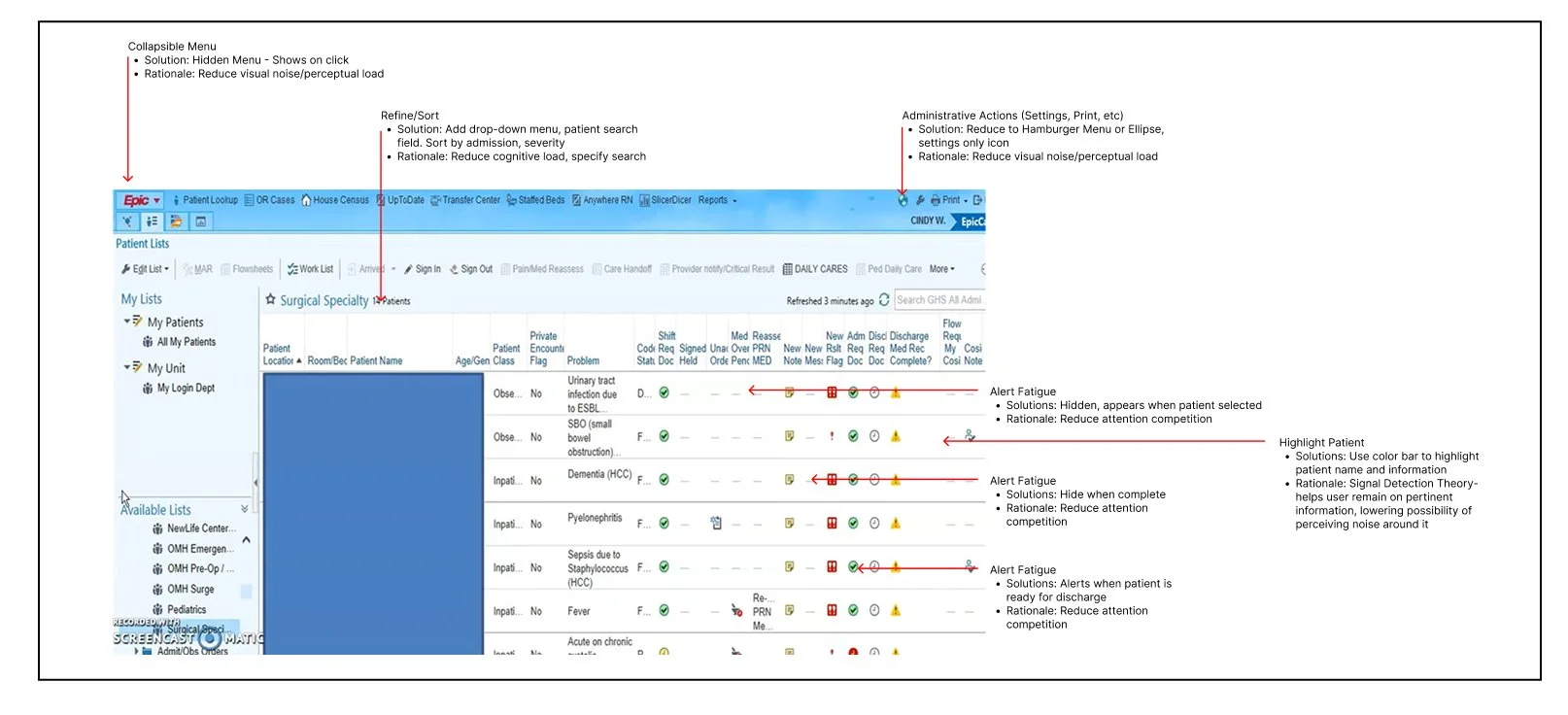Open the Reports dropdown menu
Viewport: 1568px width, 715px height.
pos(718,200)
